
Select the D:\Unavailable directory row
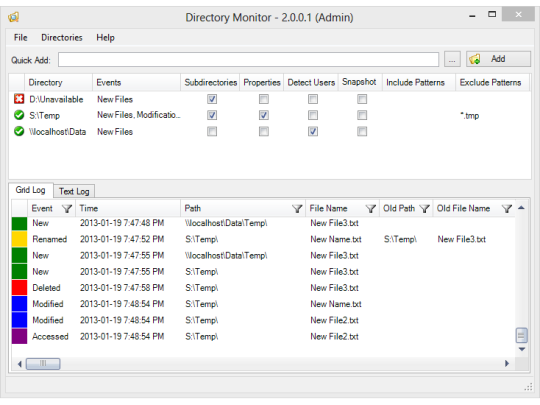270,99
